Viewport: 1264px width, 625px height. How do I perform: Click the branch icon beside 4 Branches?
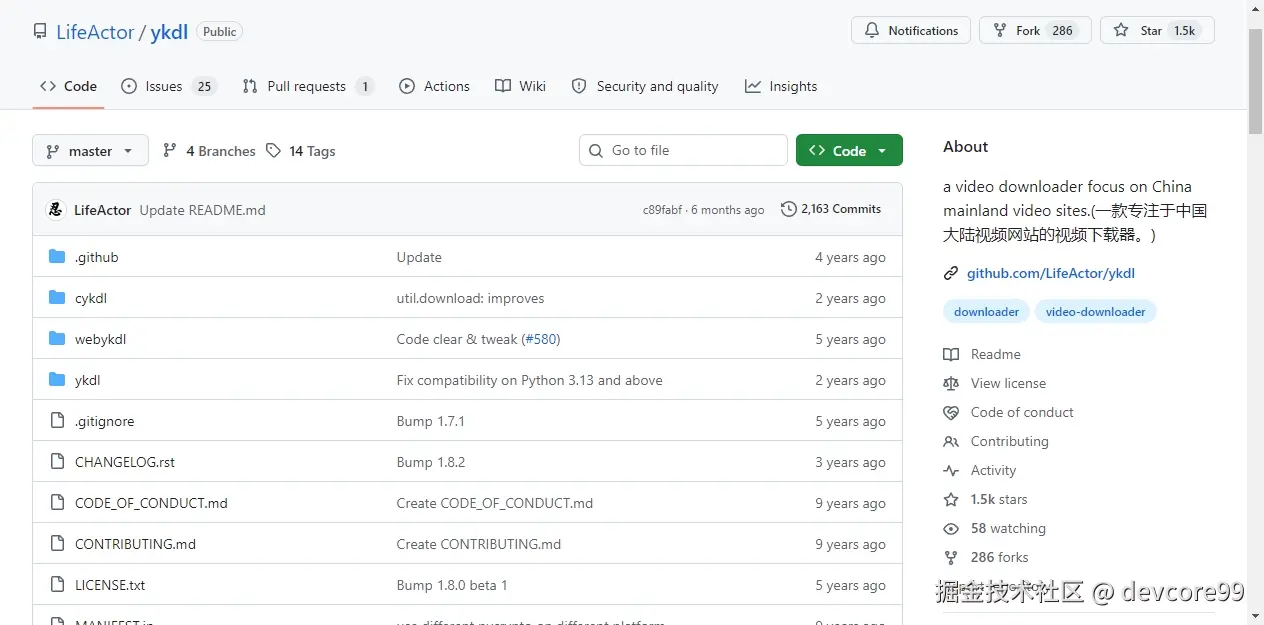[170, 151]
